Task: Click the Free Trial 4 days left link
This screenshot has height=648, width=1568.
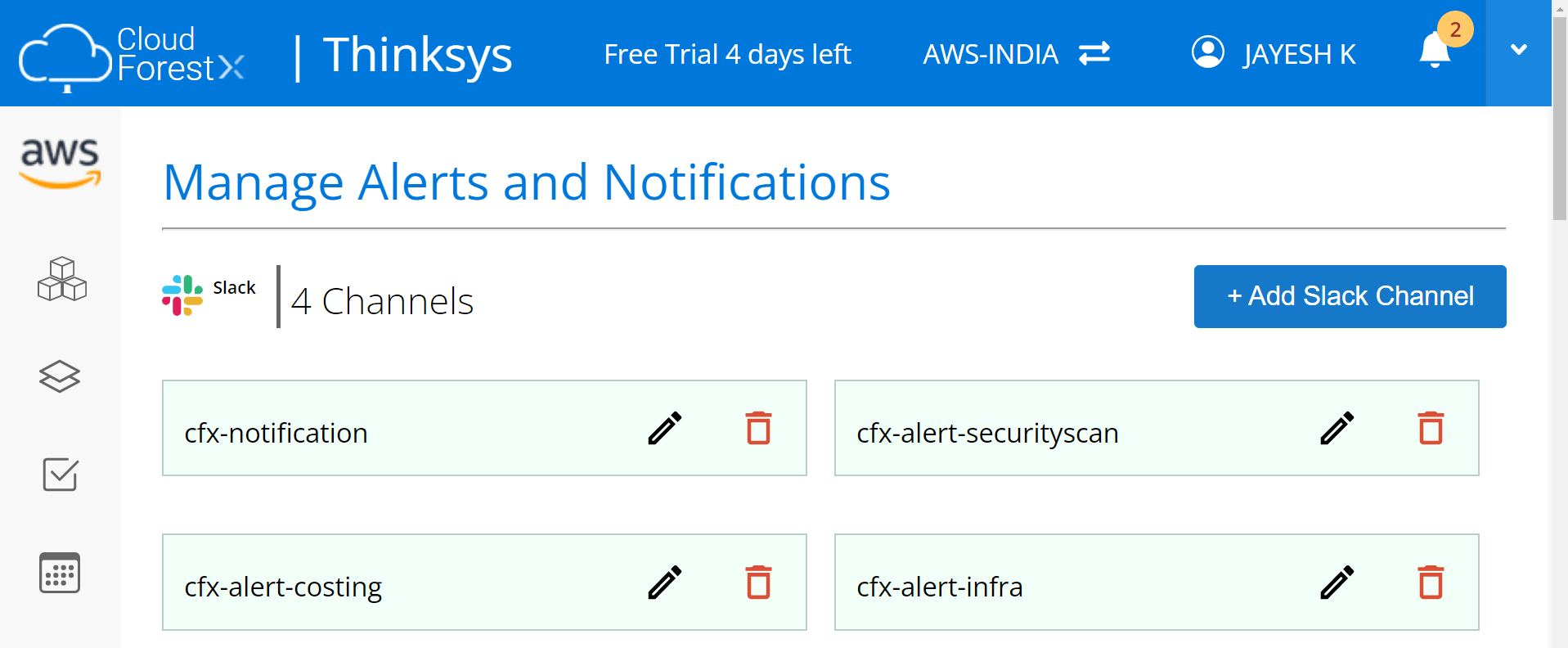Action: coord(727,53)
